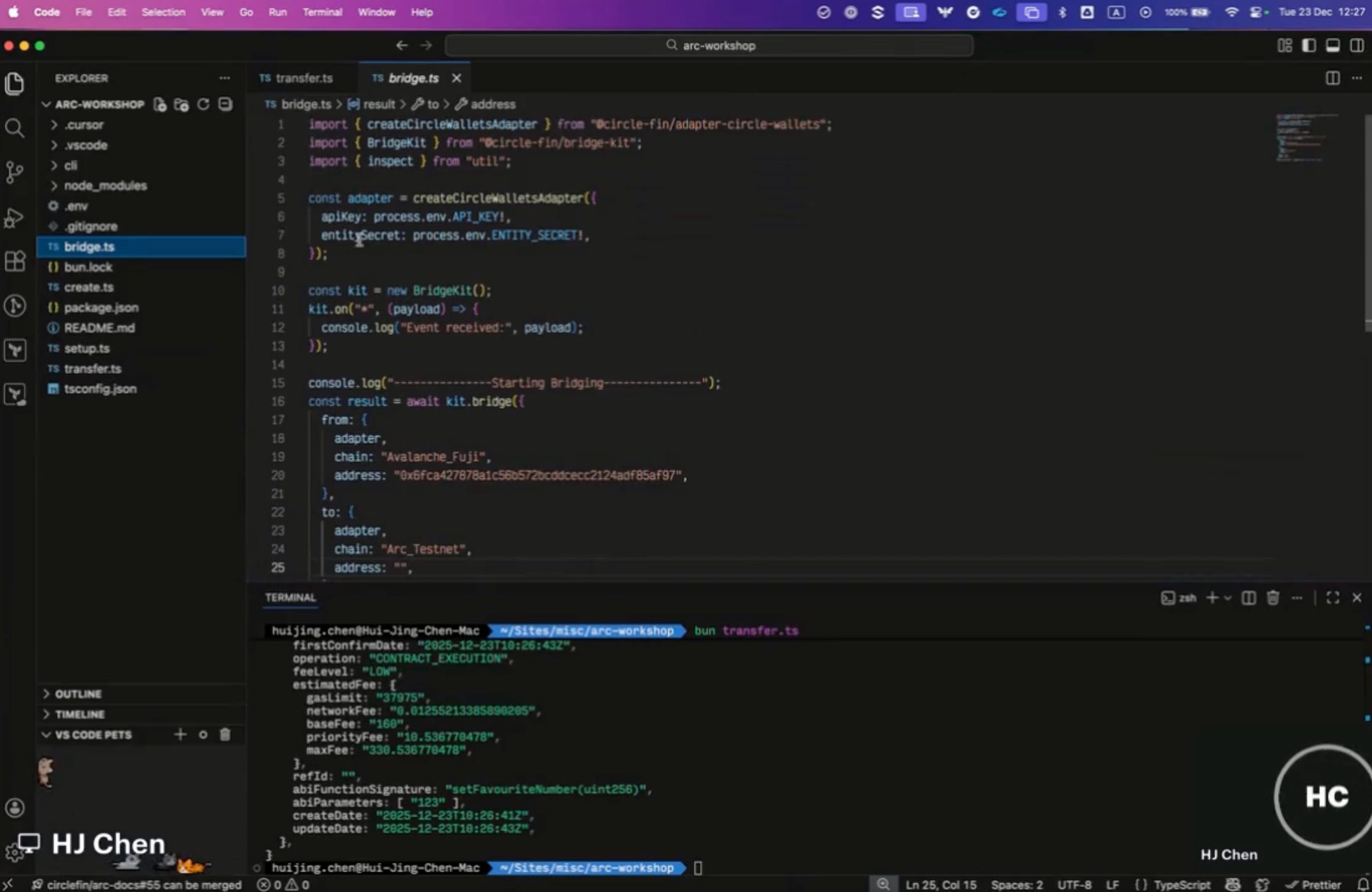Expand the node_modules folder
This screenshot has height=892, width=1372.
click(x=104, y=185)
